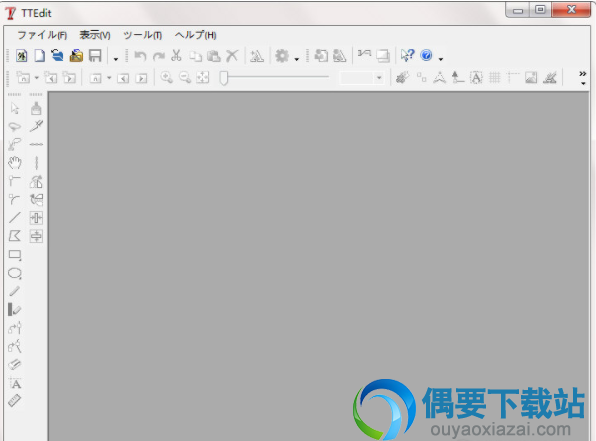Select the hand pan tool
The image size is (596, 441).
click(15, 163)
